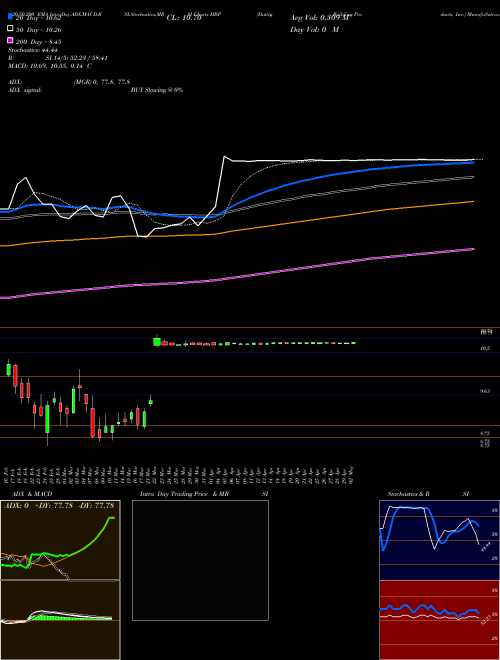Click the 'CL: 10.70' closing price label
This screenshot has width=500, height=660.
click(184, 18)
